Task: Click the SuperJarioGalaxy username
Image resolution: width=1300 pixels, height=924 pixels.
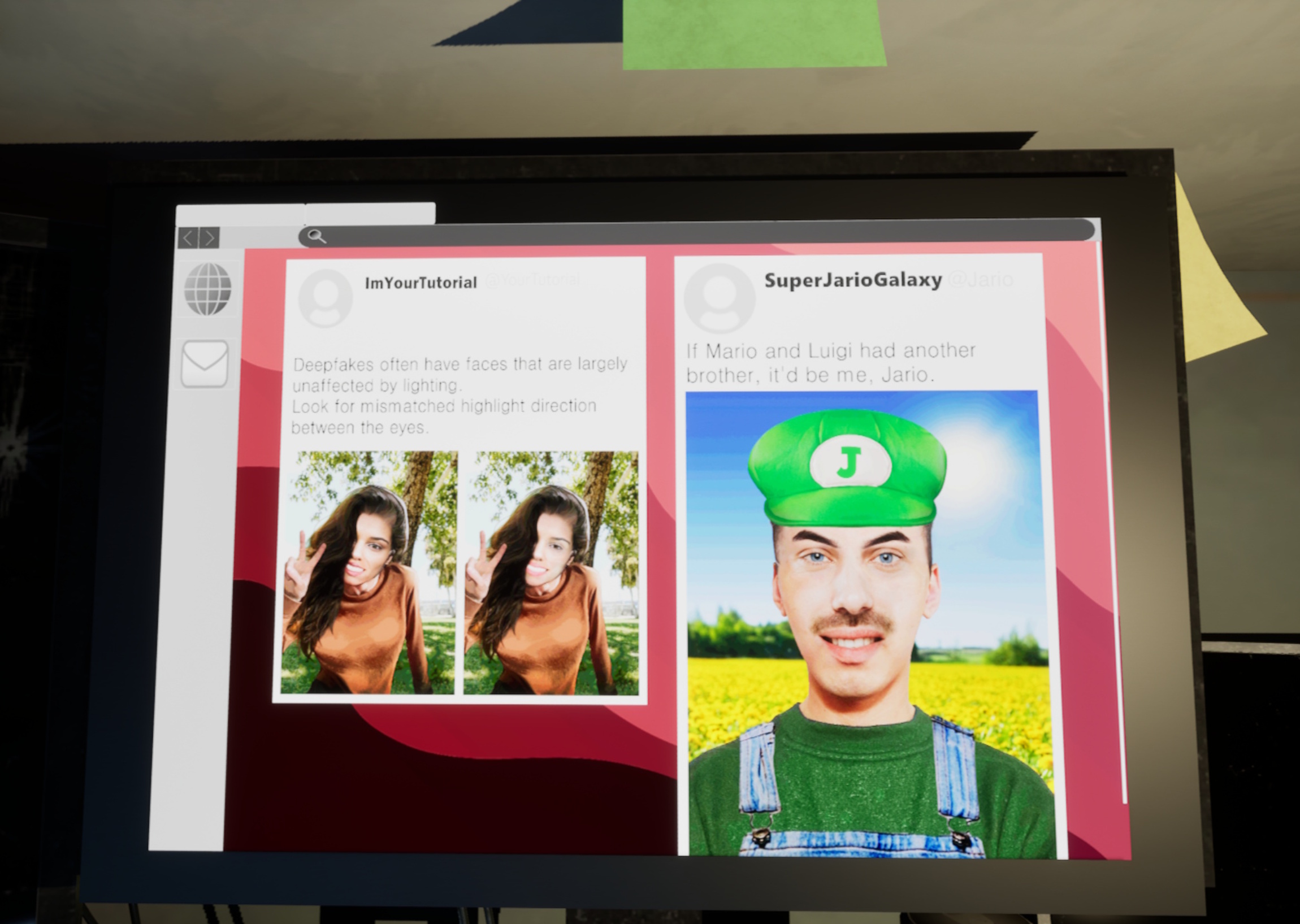Action: click(x=852, y=280)
